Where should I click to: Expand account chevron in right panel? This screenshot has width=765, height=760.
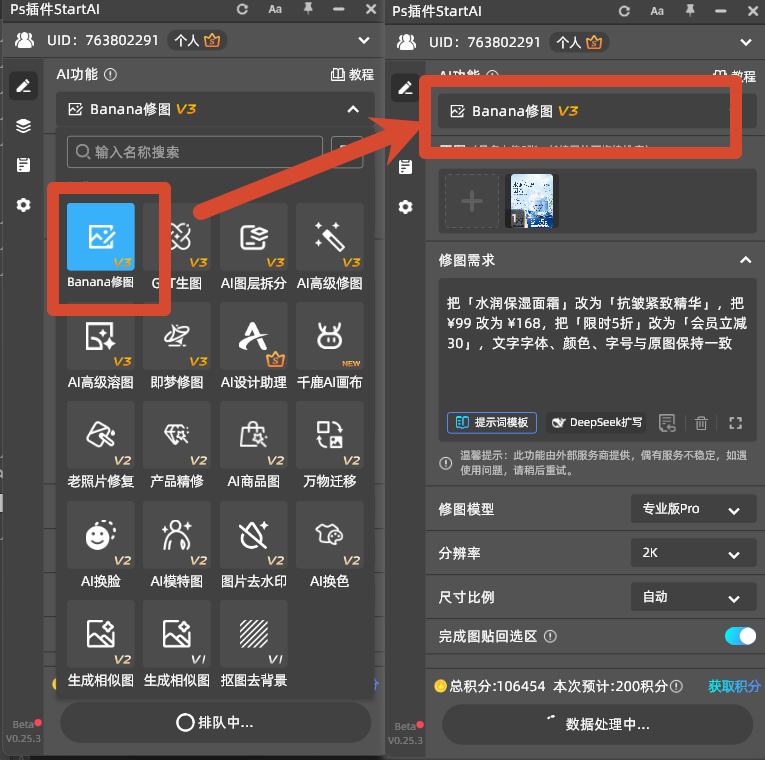745,42
